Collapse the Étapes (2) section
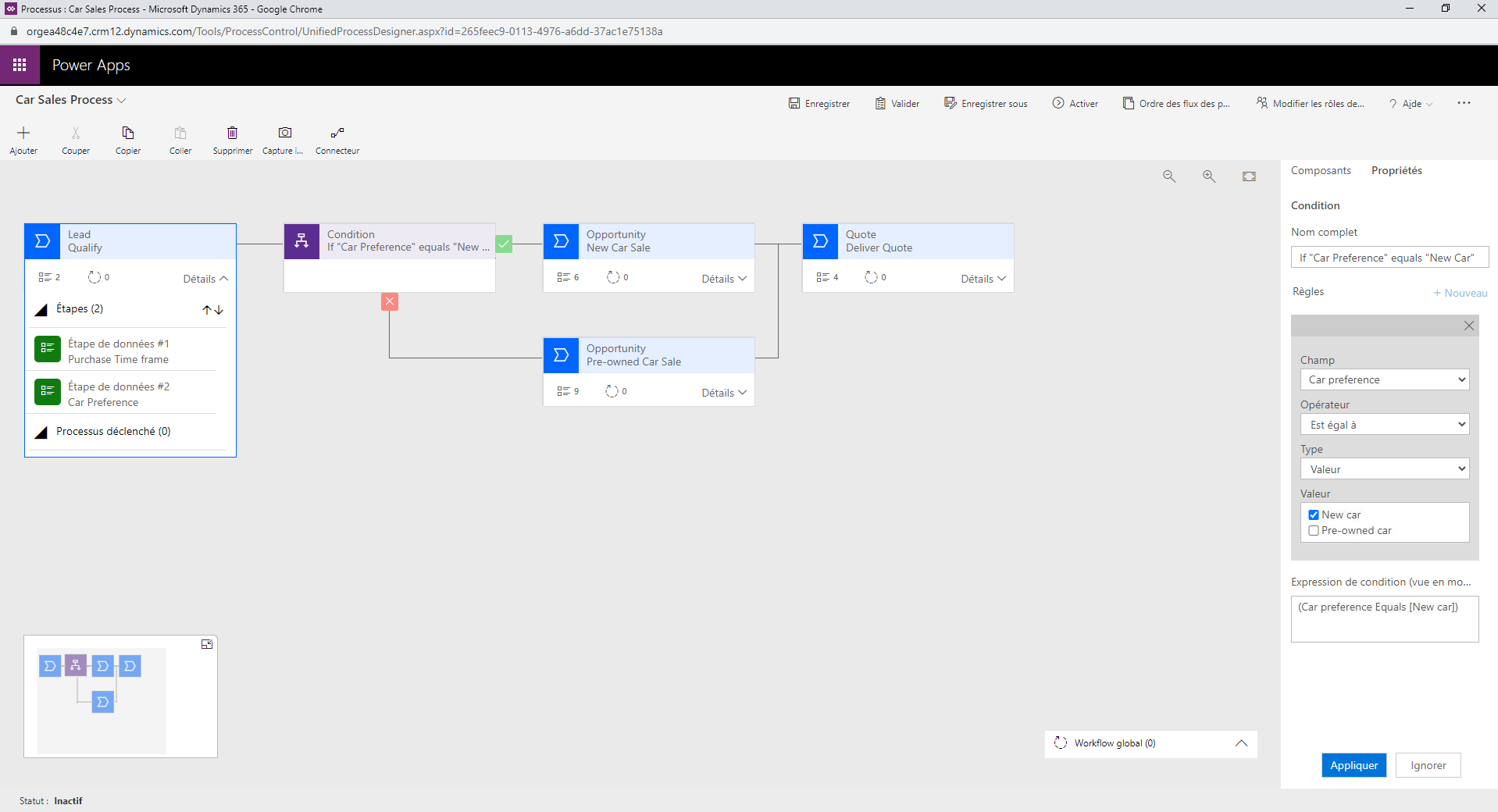The height and width of the screenshot is (812, 1498). (41, 310)
